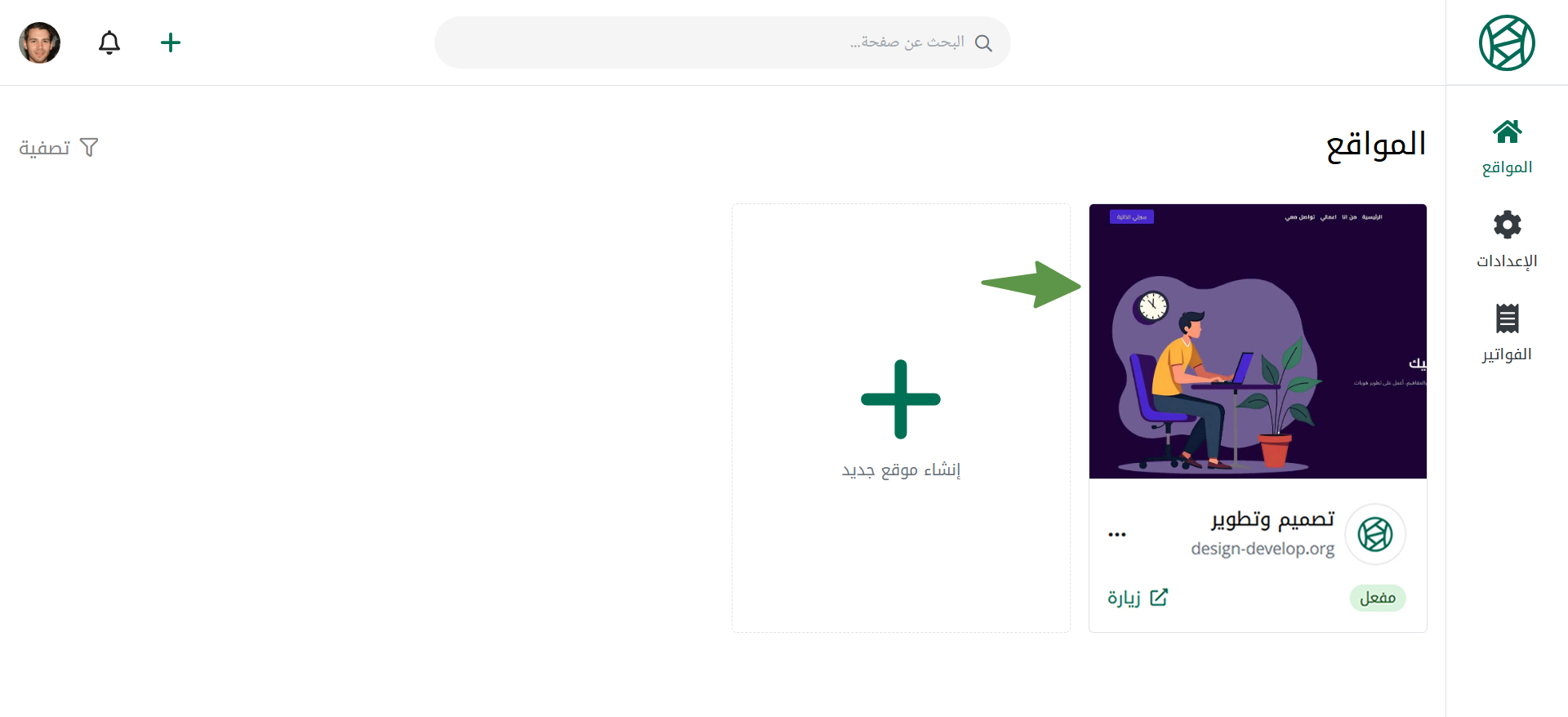Open the notifications bell
This screenshot has height=717, width=1568.
109,42
